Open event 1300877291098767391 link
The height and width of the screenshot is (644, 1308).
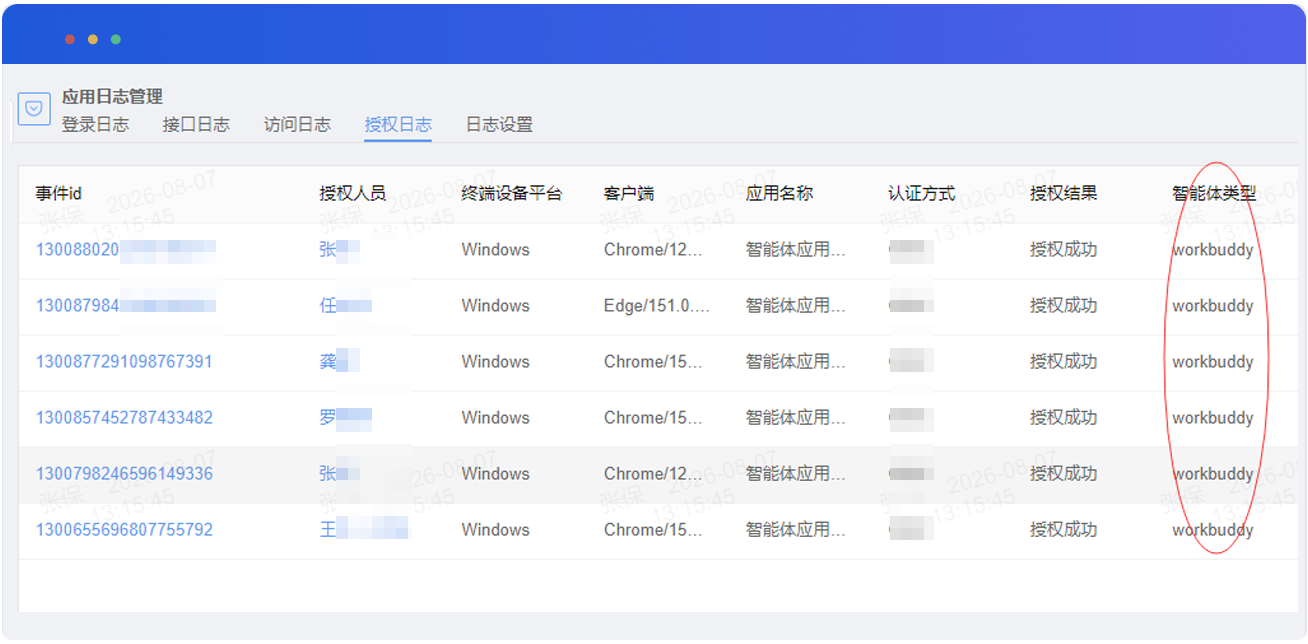124,362
